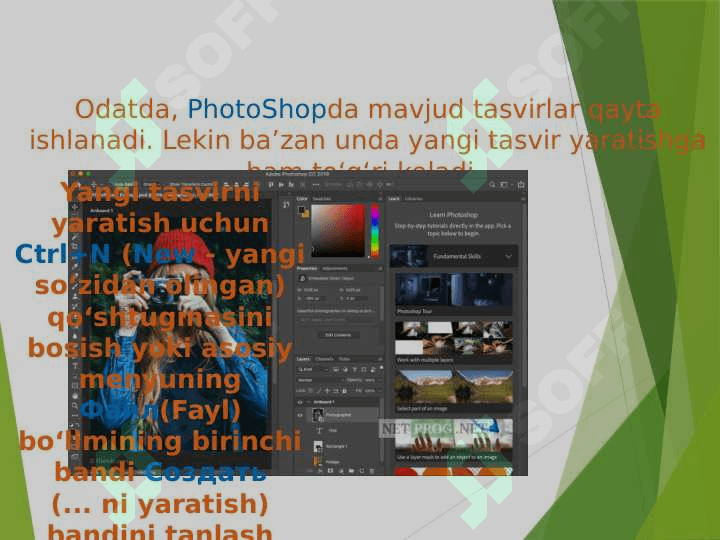Screen dimensions: 720x540
Task: Click the Layers panel scrollbar
Action: (x=382, y=431)
